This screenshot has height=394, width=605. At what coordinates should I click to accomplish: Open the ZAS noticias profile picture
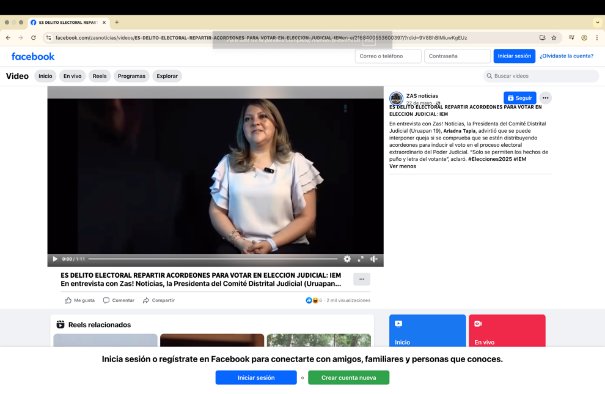coord(396,98)
